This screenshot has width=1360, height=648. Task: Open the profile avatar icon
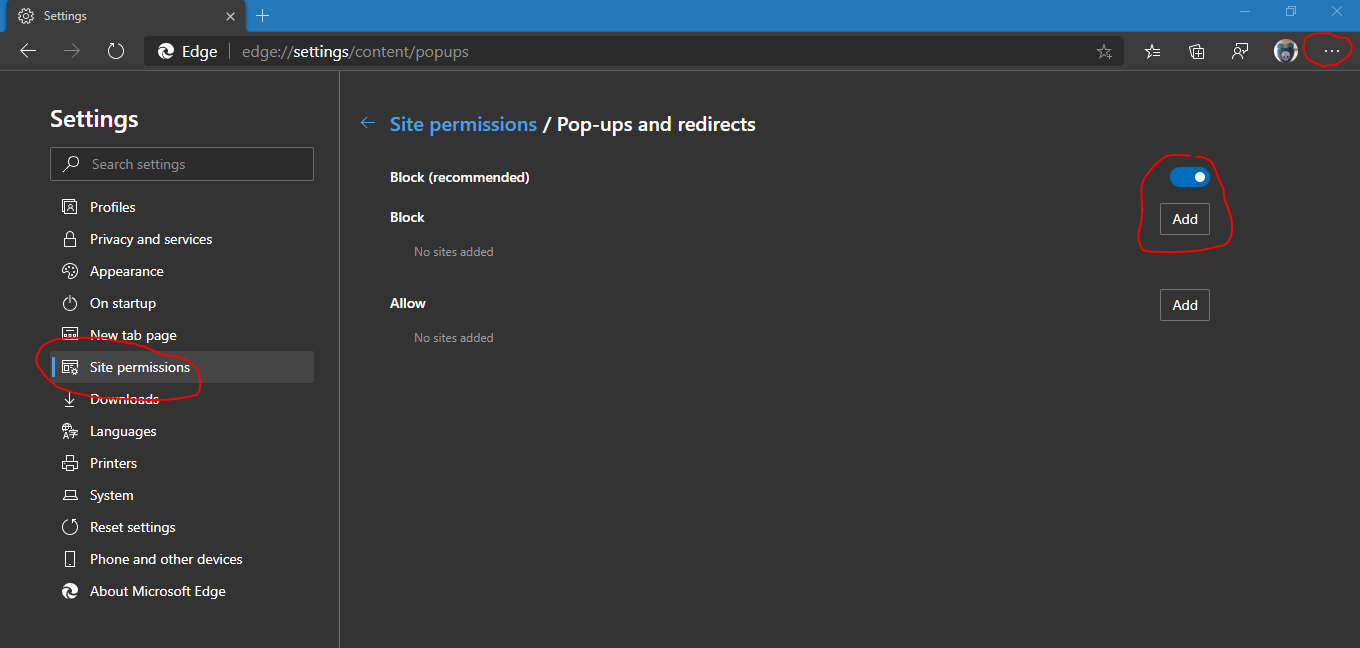pyautogui.click(x=1284, y=51)
